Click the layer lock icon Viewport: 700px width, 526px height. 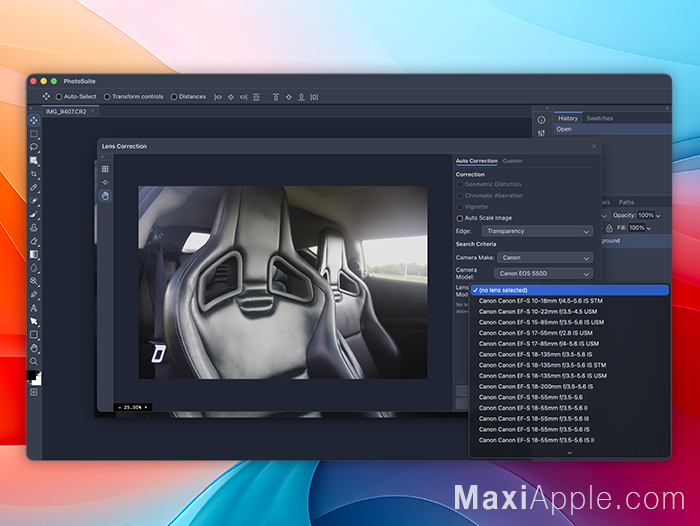(x=609, y=228)
